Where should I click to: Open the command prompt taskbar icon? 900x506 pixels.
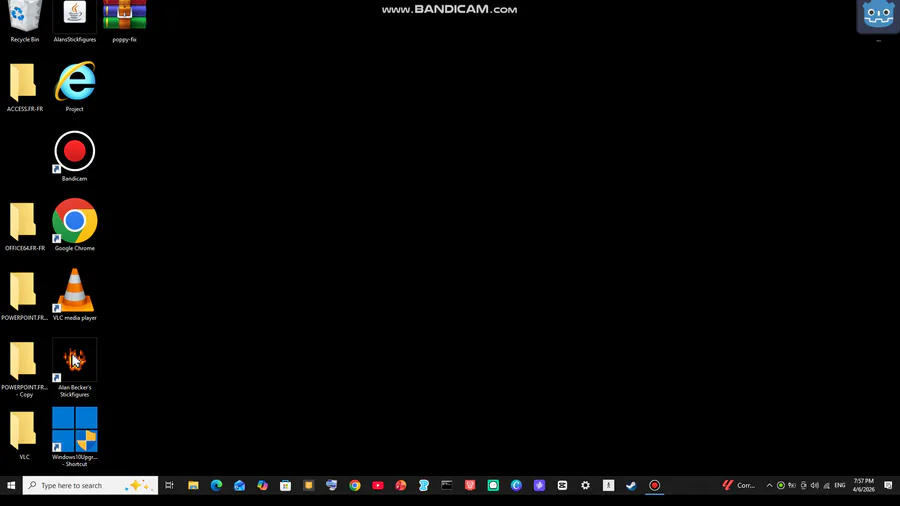[x=447, y=485]
